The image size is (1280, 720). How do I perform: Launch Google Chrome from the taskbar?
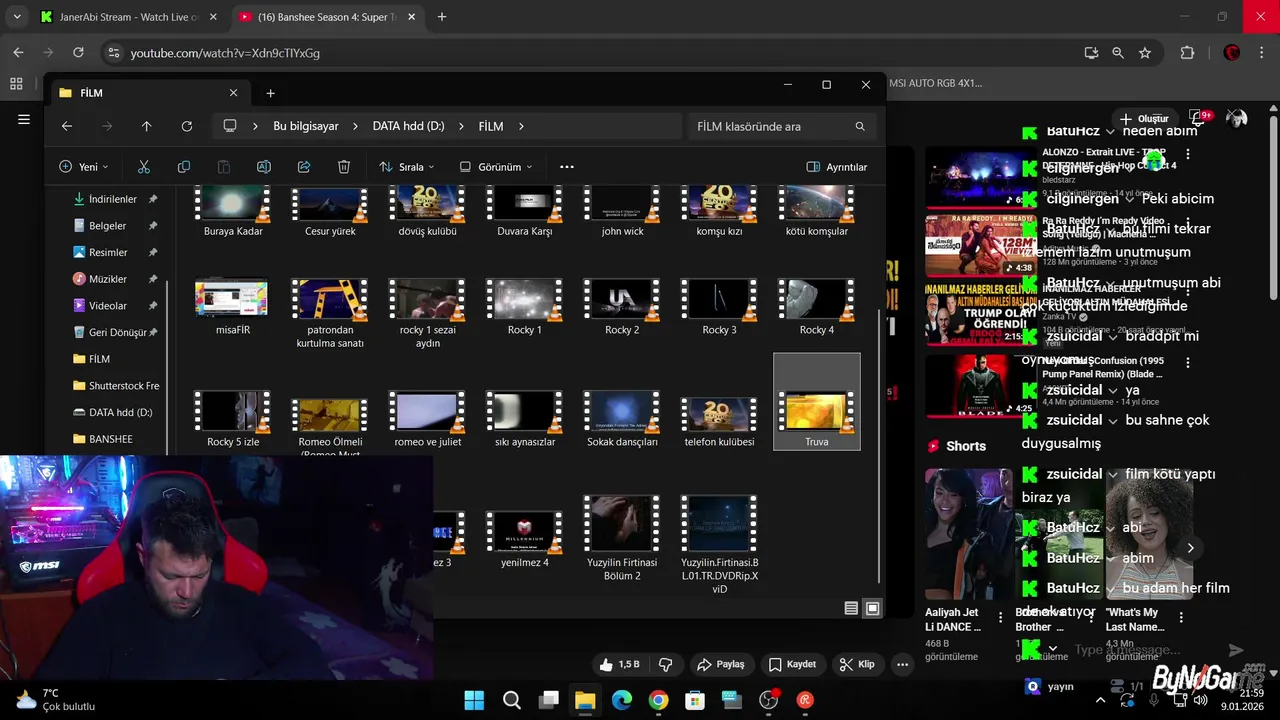(x=658, y=700)
